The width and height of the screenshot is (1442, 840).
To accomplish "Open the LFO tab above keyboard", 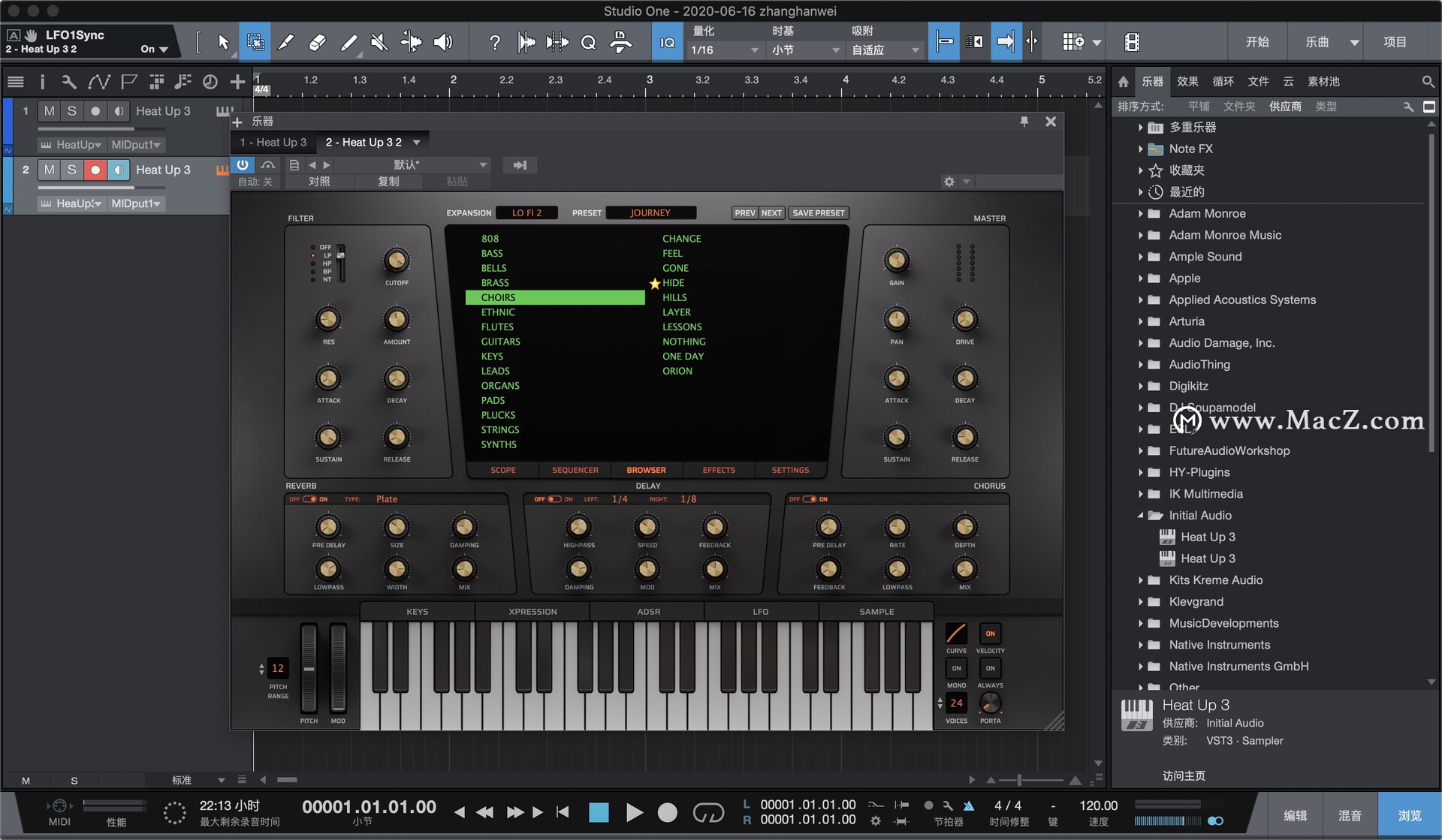I will (x=760, y=611).
